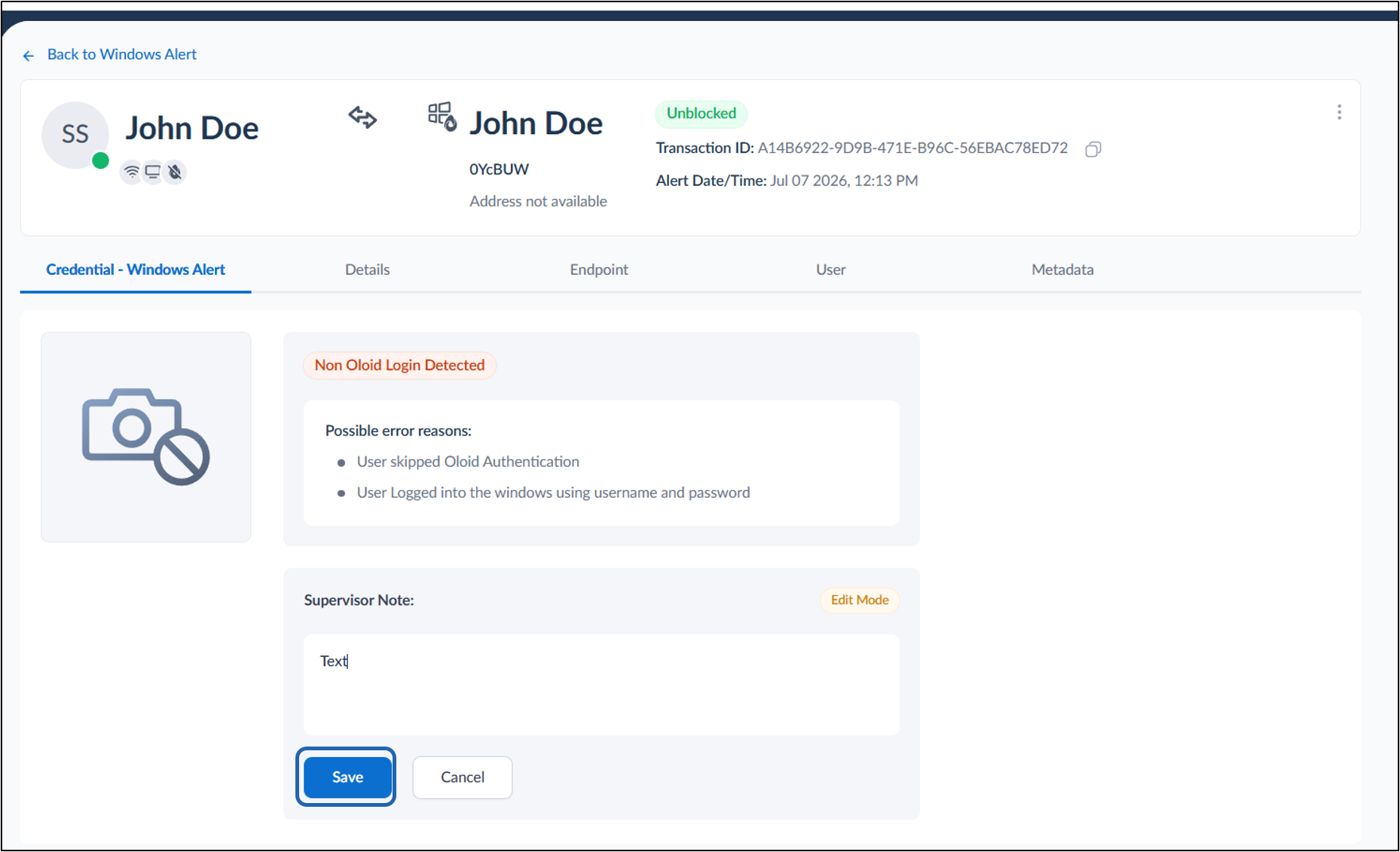Click Non Oloid Login Detected badge

click(x=399, y=365)
